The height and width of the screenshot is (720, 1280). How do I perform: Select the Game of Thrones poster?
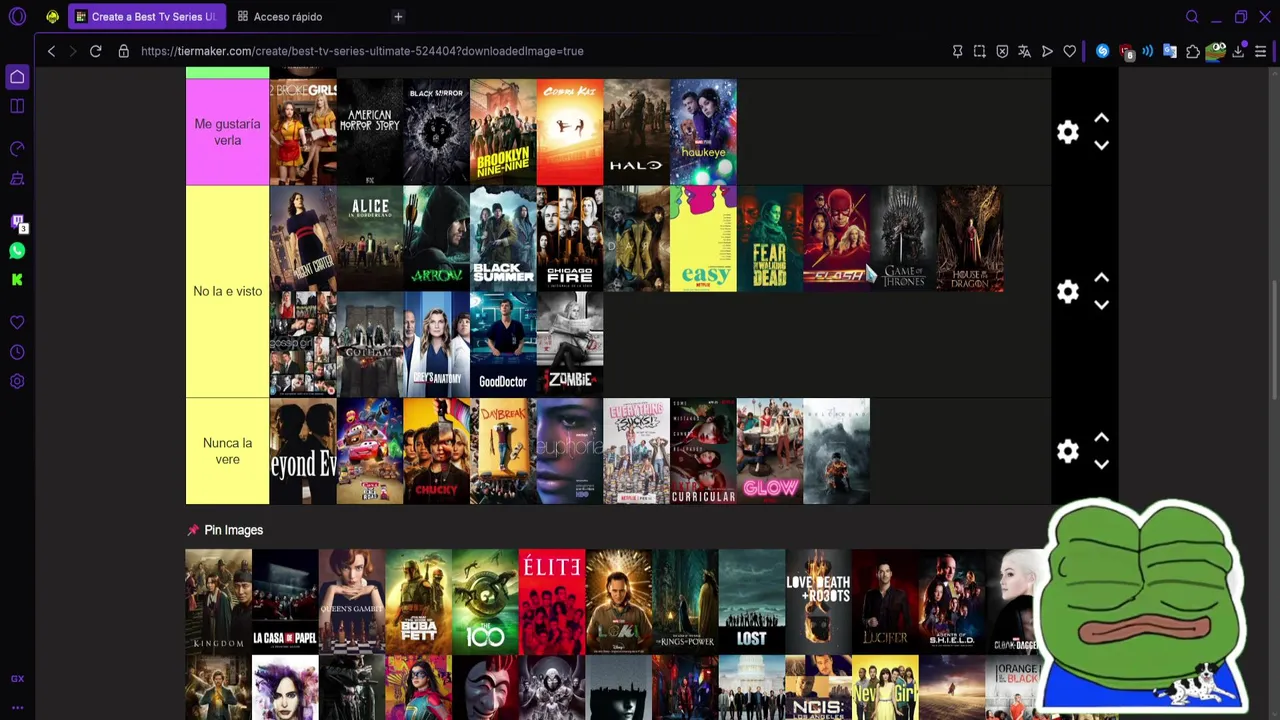pos(903,238)
